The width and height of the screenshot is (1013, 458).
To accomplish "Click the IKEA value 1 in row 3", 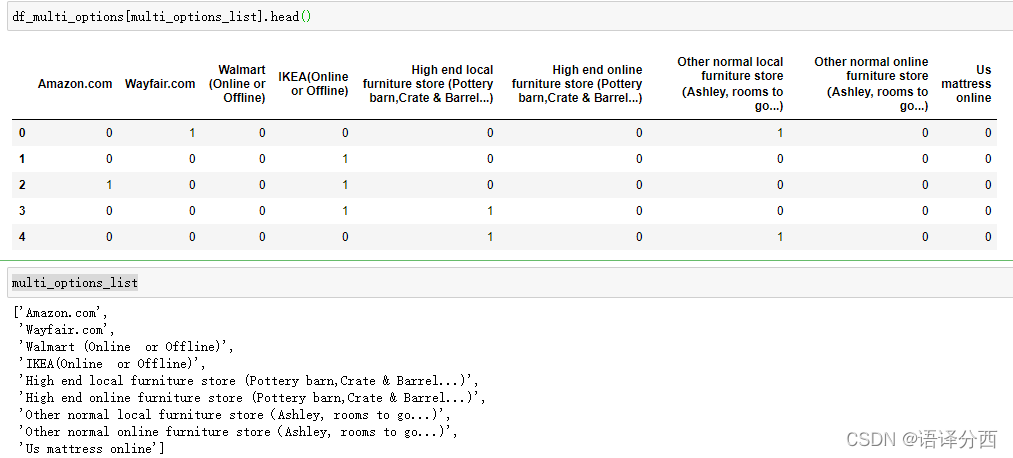I will 345,211.
